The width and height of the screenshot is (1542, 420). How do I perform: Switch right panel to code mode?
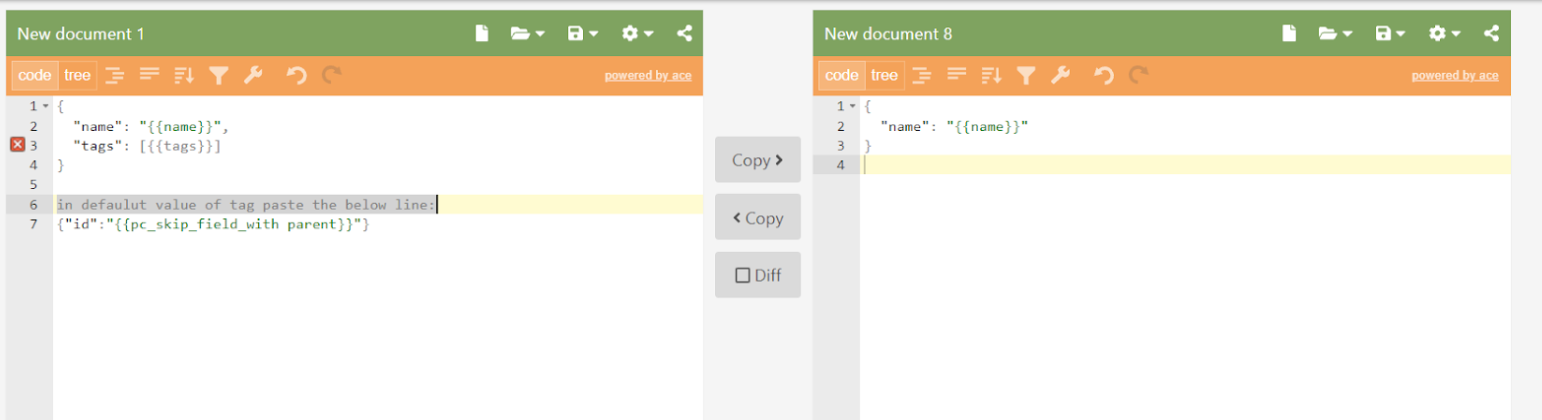(x=841, y=75)
